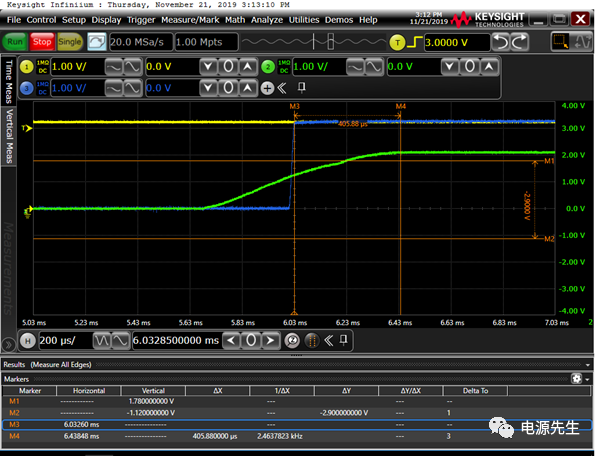Click the redo arrow icon
The image size is (600, 456).
[521, 42]
